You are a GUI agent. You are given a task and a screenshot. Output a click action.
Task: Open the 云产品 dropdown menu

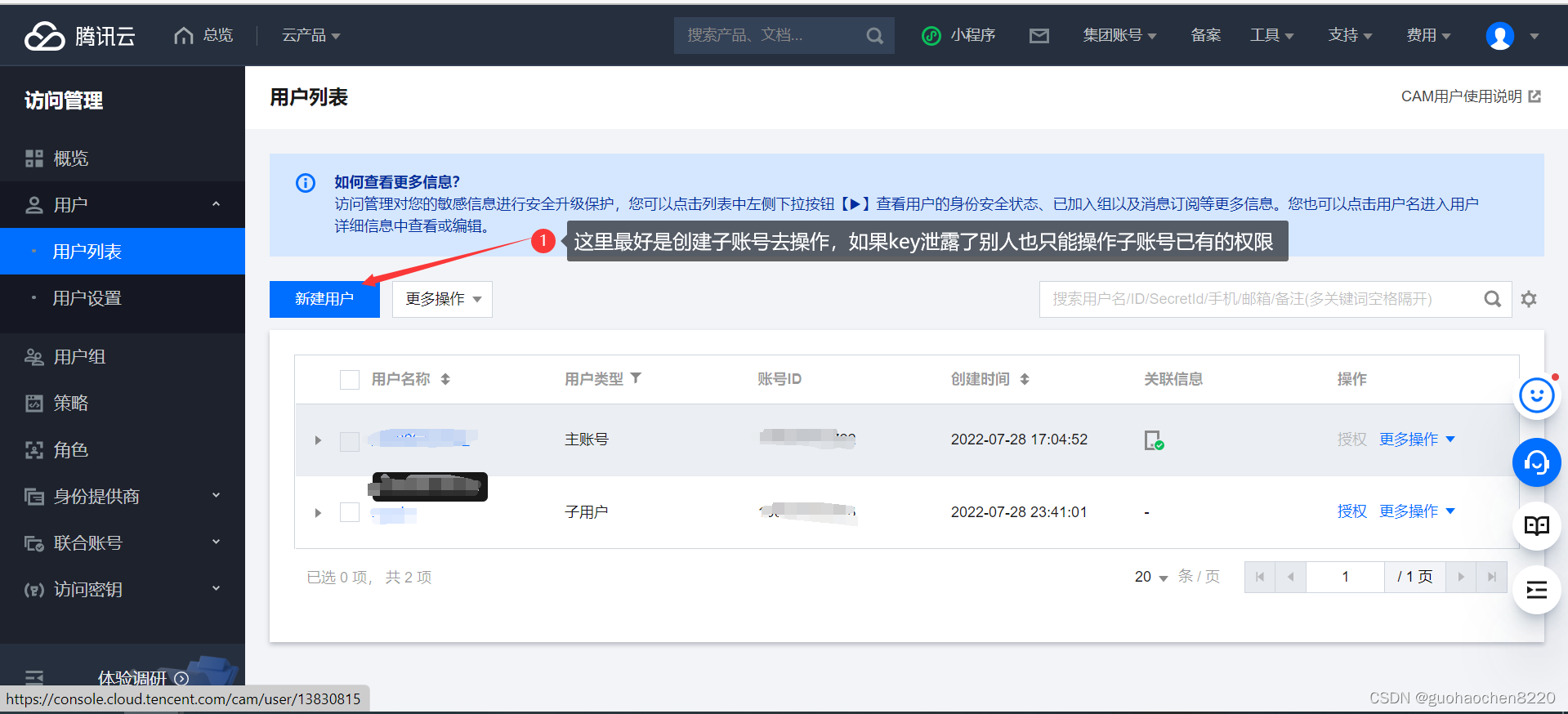click(310, 35)
